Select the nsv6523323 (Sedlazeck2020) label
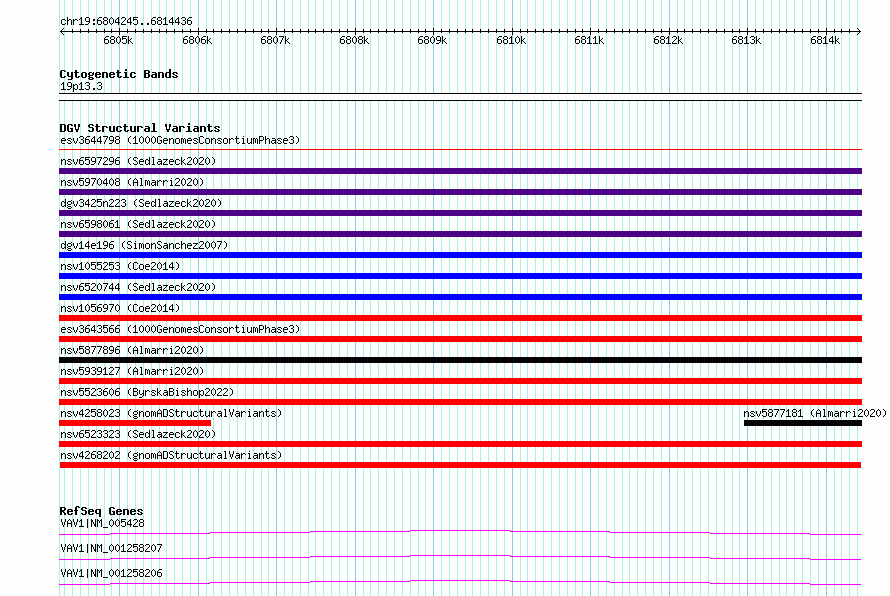The height and width of the screenshot is (596, 890). (x=138, y=434)
